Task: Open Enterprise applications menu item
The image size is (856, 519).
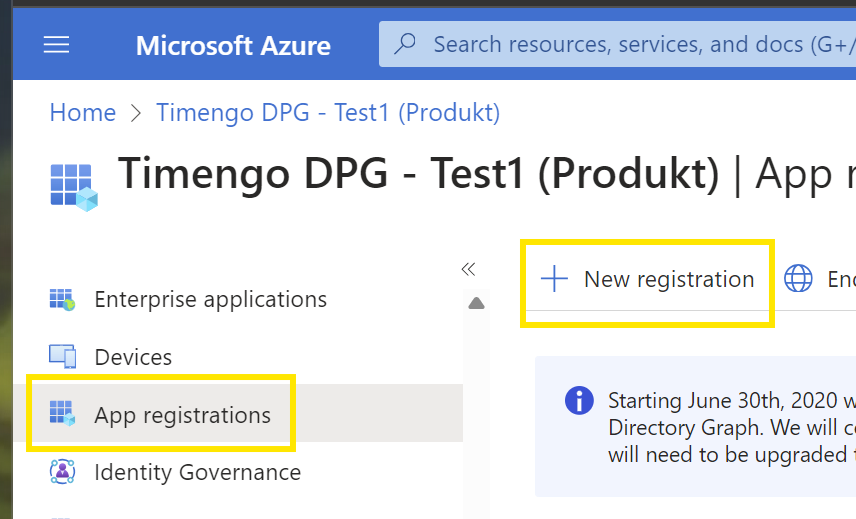Action: coord(210,299)
